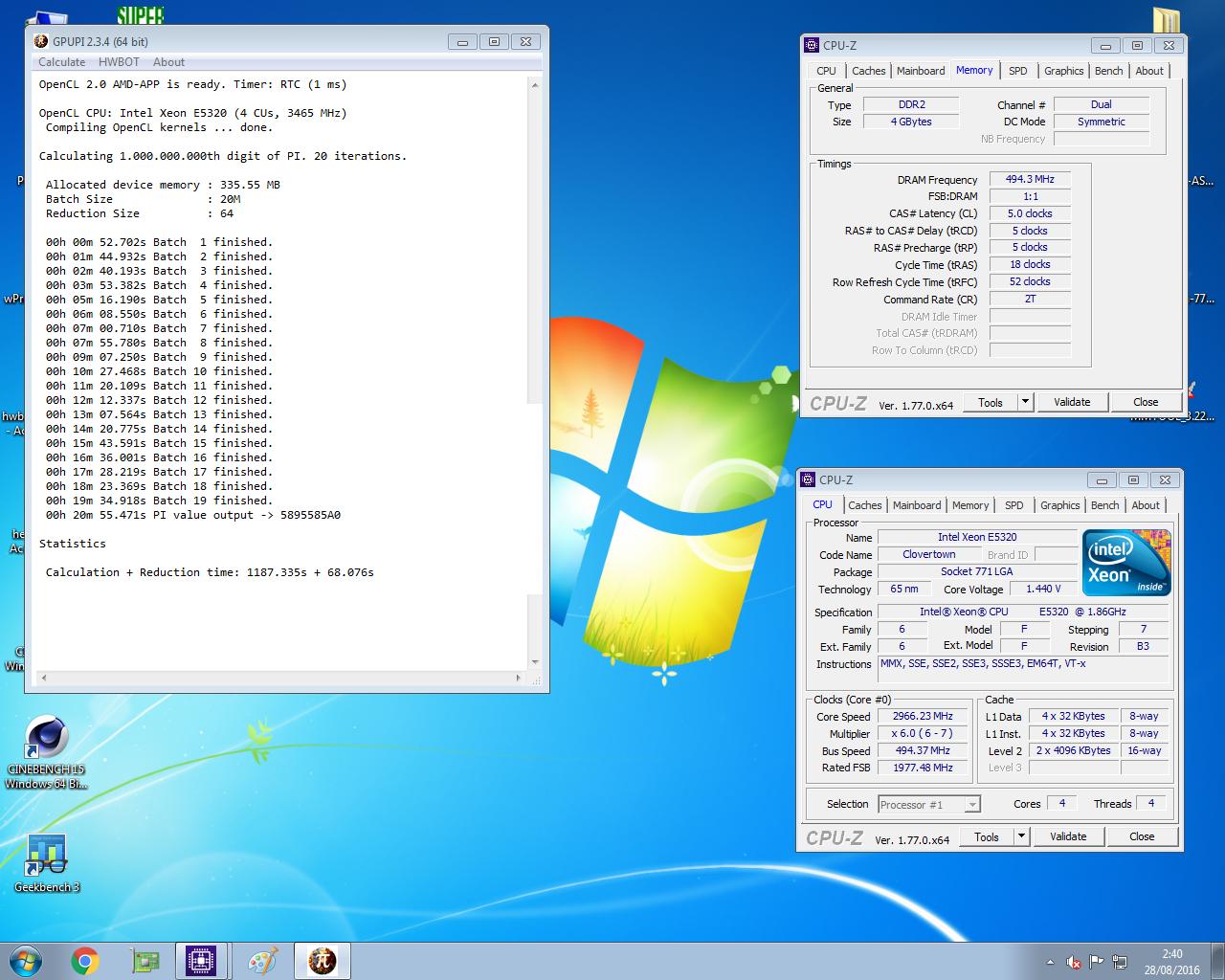Open the network status tray icon

tap(1119, 962)
